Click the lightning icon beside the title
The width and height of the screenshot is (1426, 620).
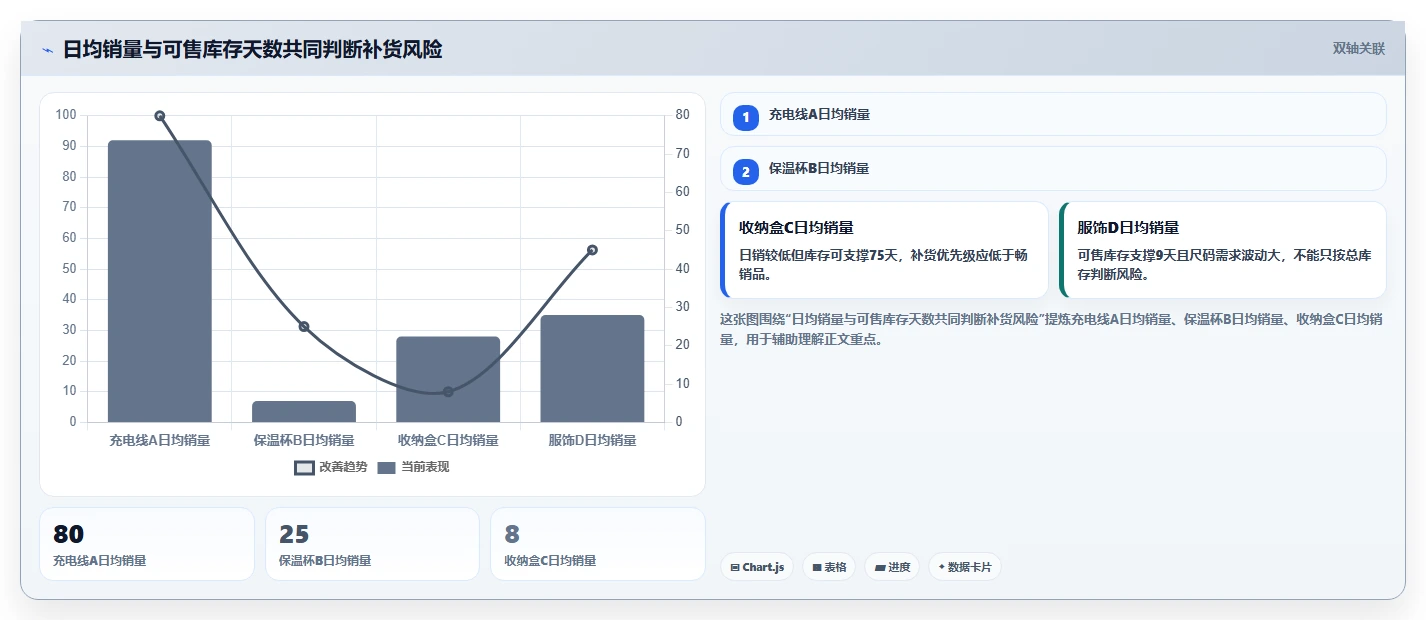47,50
